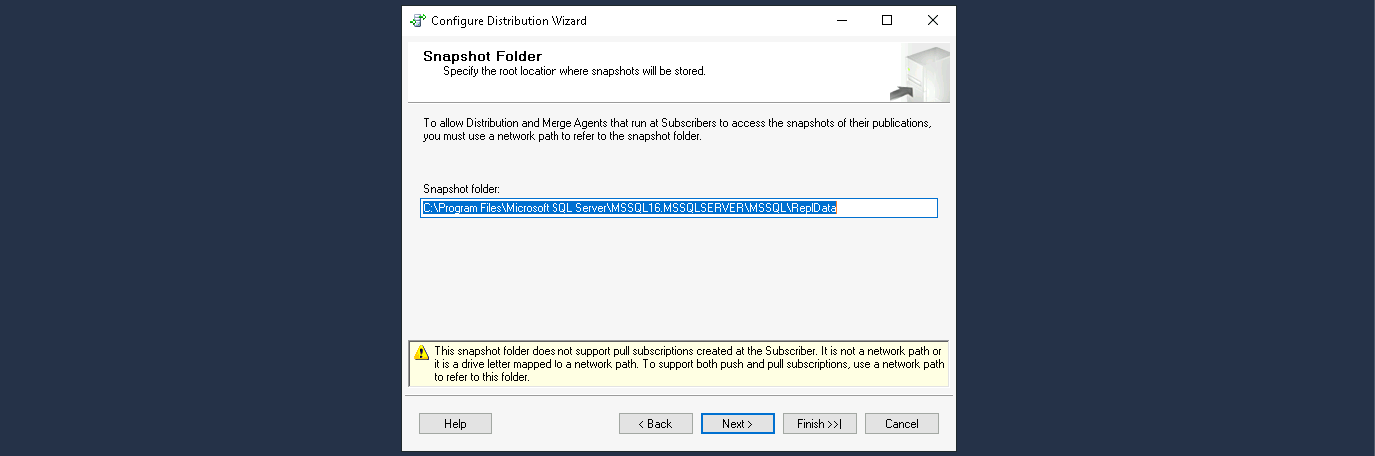This screenshot has height=456, width=1375.
Task: Click the bold "Snapshot Folder" page heading
Action: point(482,56)
